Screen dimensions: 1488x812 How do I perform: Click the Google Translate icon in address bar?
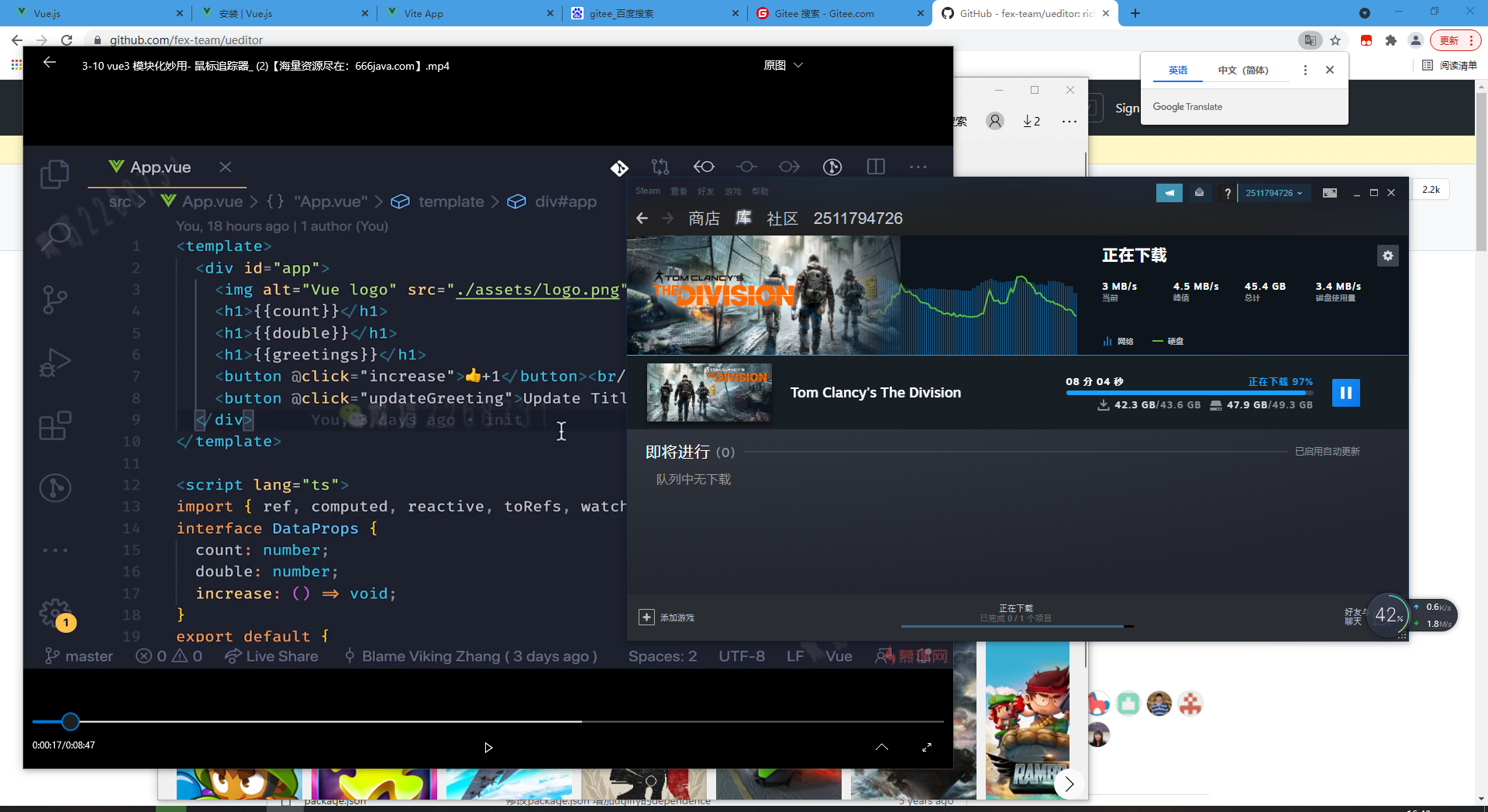[1309, 40]
